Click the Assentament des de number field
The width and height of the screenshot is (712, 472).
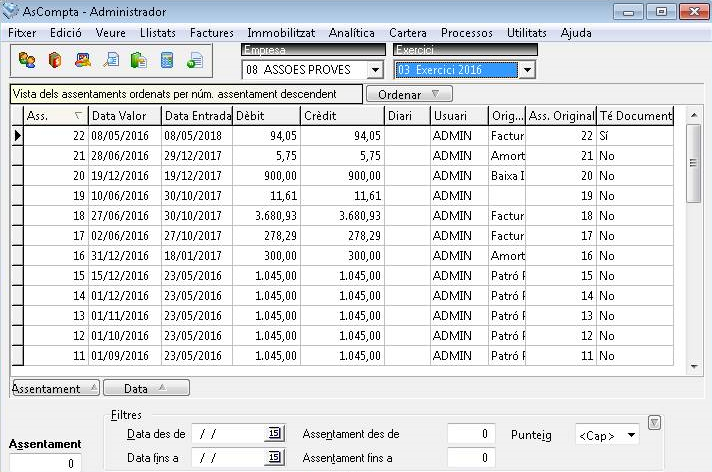point(470,433)
